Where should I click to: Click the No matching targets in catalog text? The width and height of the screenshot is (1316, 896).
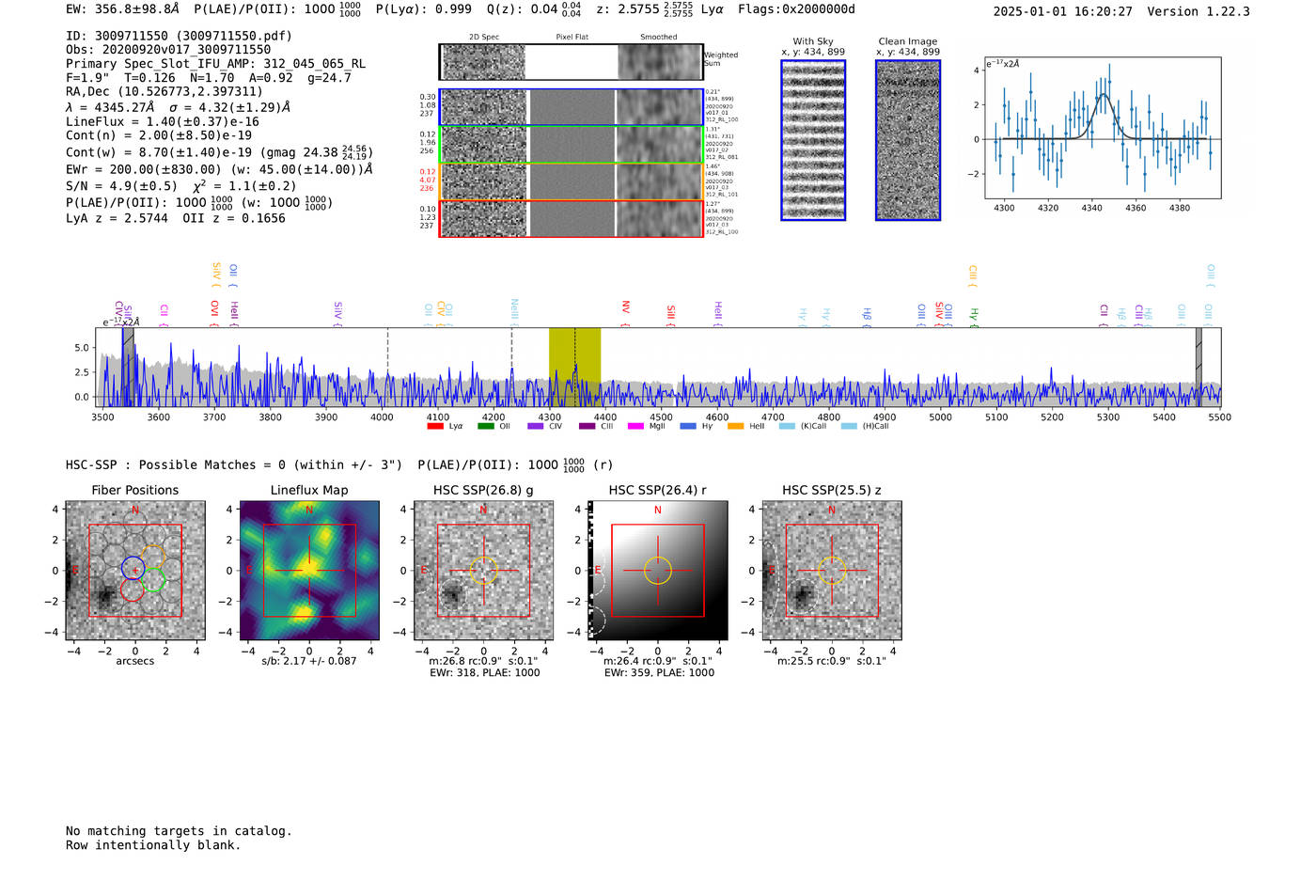pyautogui.click(x=179, y=831)
